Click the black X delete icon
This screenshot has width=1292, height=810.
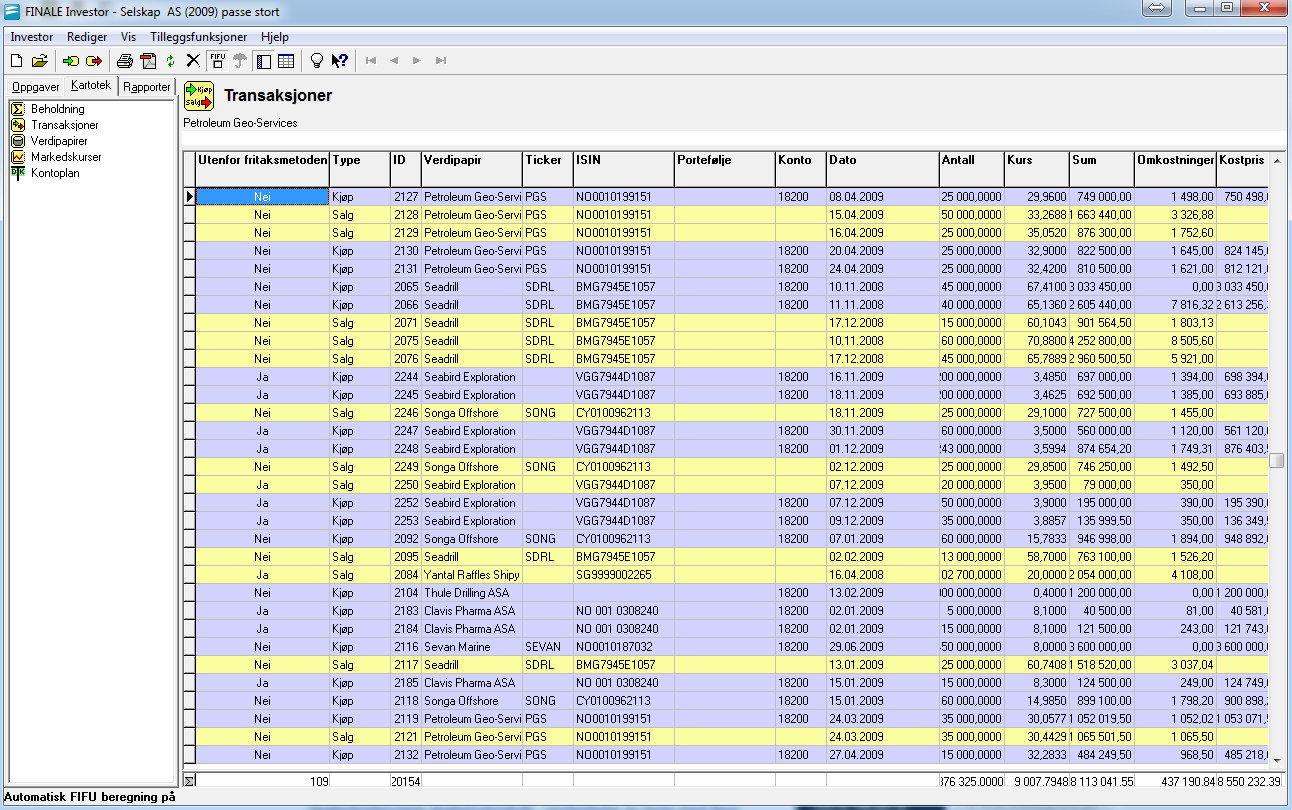194,61
